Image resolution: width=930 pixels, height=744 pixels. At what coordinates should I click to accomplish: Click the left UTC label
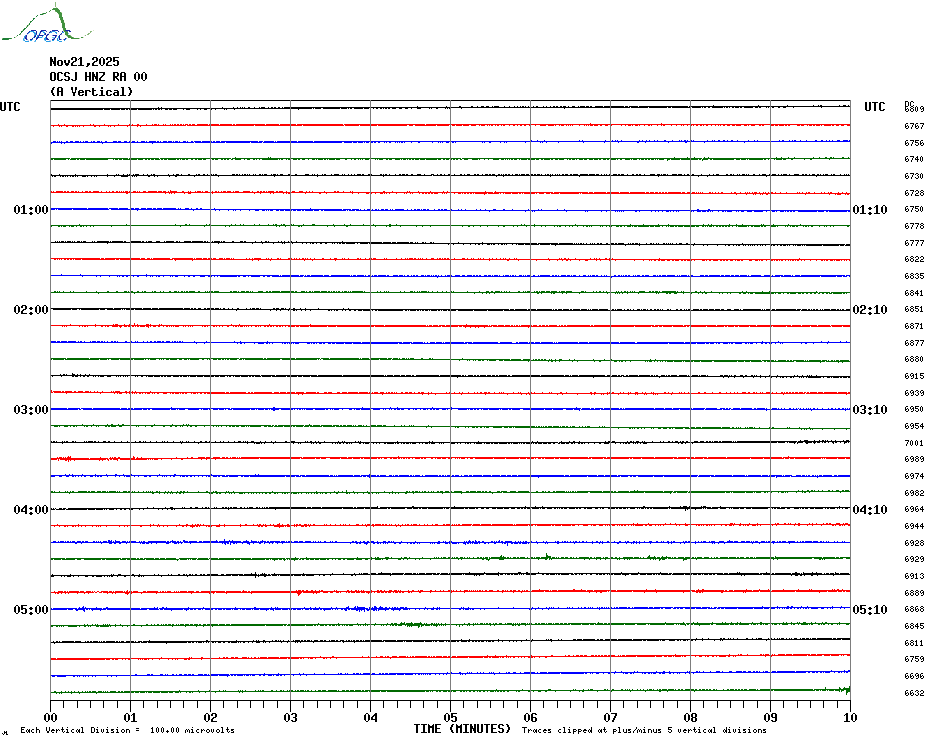point(10,107)
